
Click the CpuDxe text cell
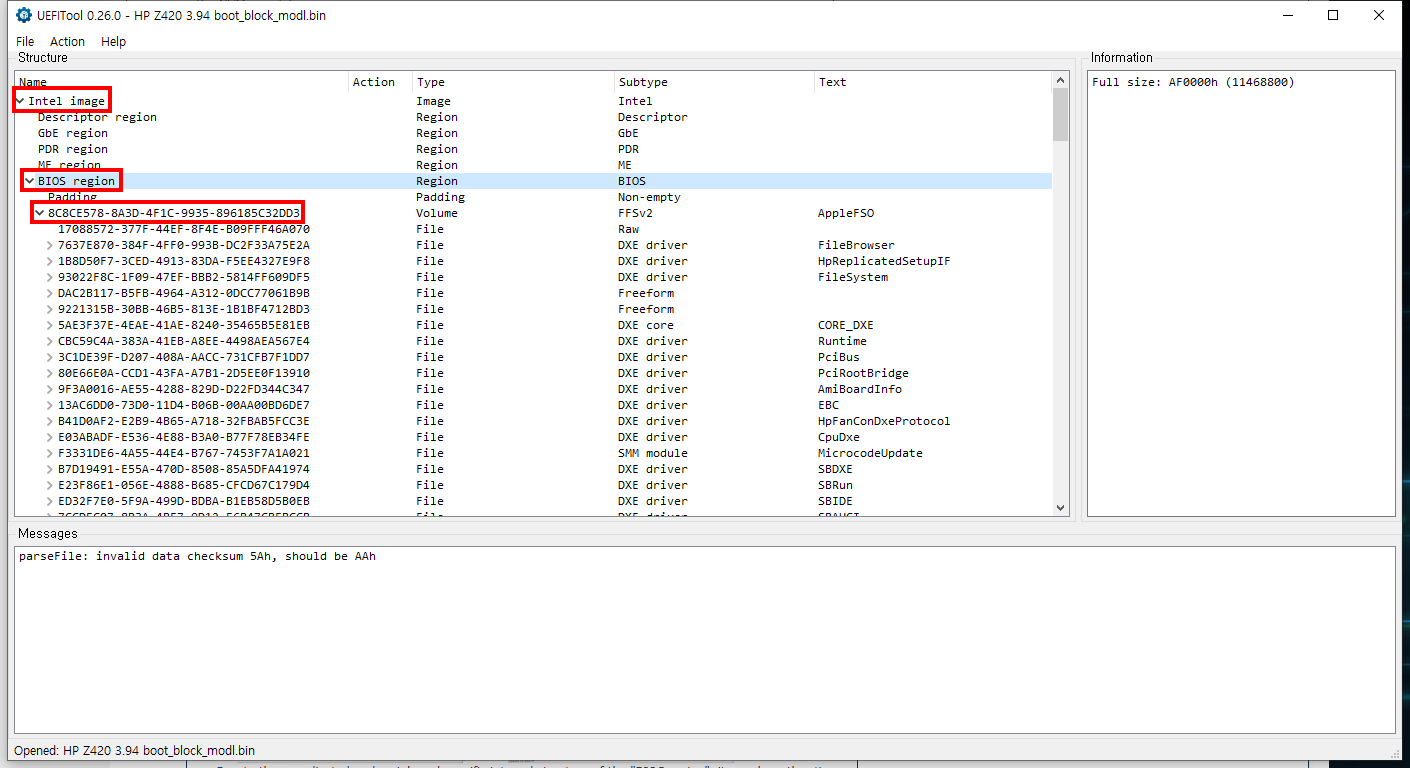(838, 437)
